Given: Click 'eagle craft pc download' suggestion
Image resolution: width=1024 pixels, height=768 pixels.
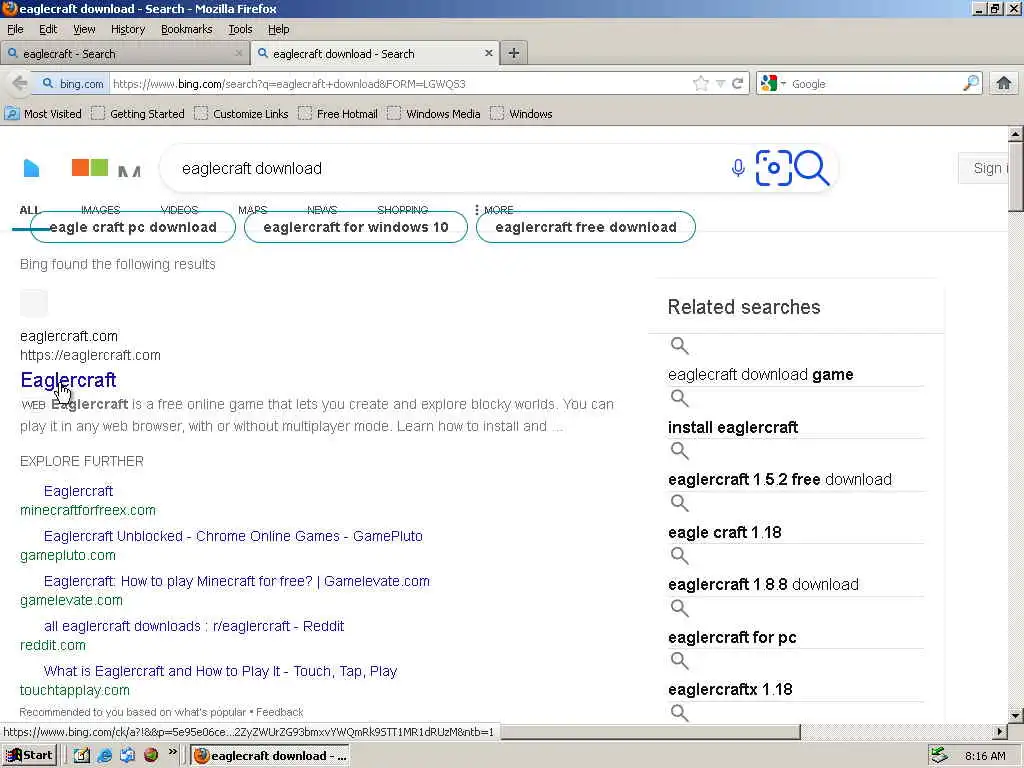Looking at the screenshot, I should point(133,227).
